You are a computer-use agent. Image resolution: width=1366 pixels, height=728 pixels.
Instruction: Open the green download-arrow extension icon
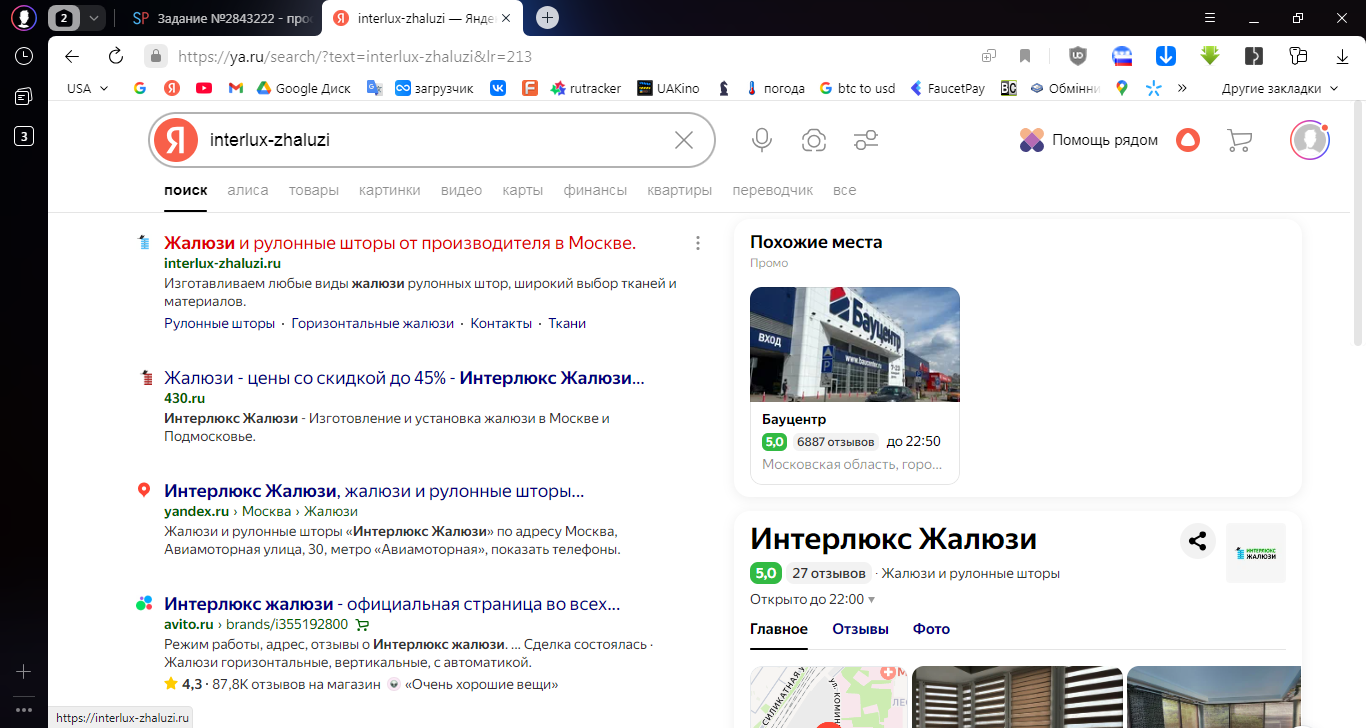[1210, 56]
